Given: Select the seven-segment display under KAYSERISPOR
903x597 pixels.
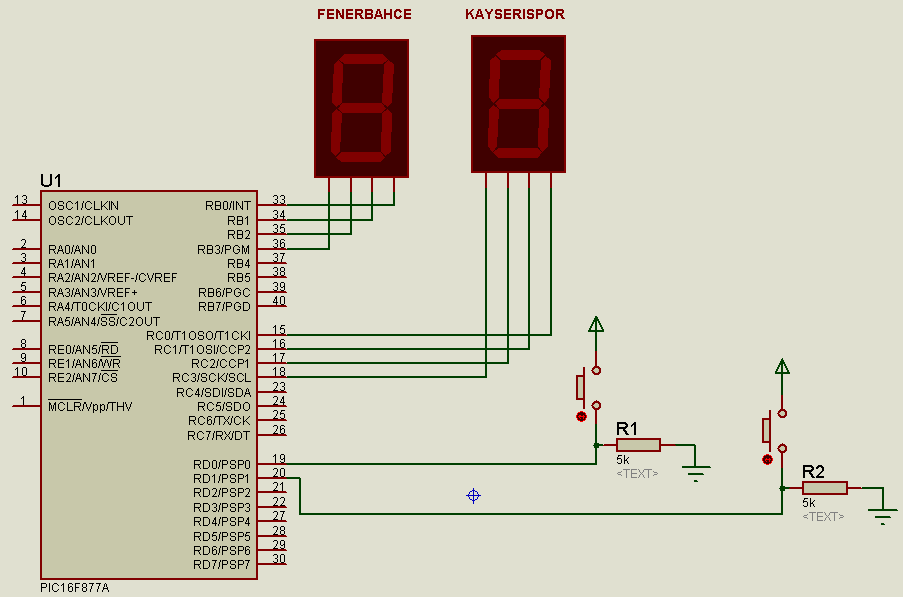Looking at the screenshot, I should click(x=518, y=104).
